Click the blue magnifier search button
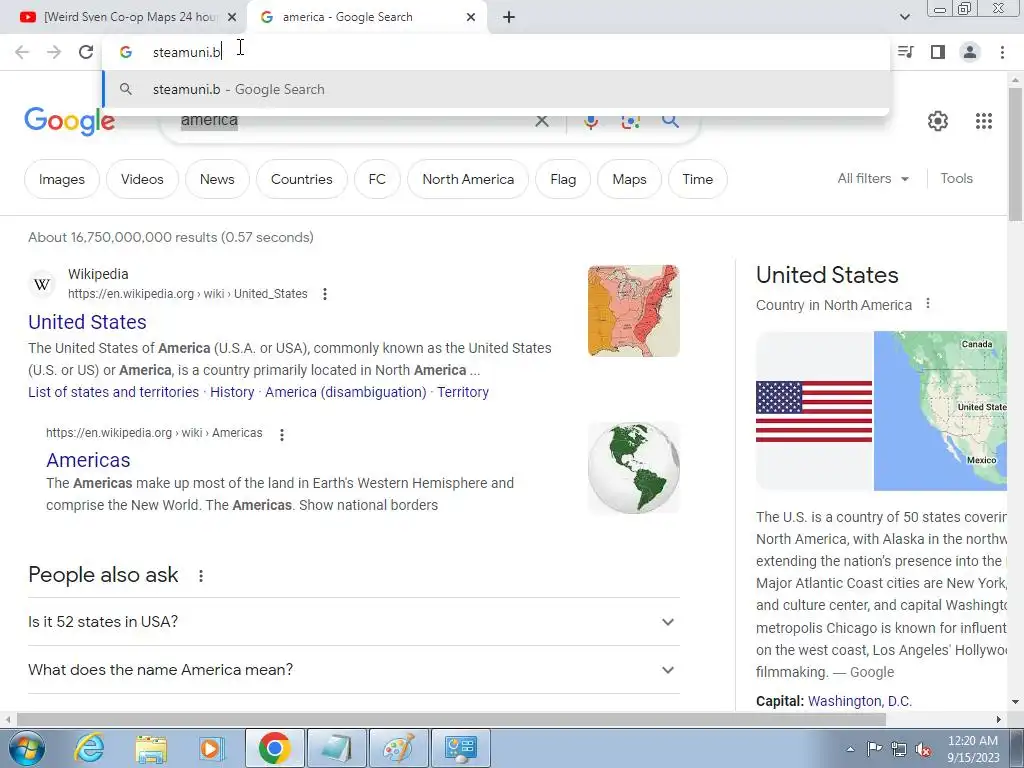This screenshot has width=1024, height=768. click(670, 121)
